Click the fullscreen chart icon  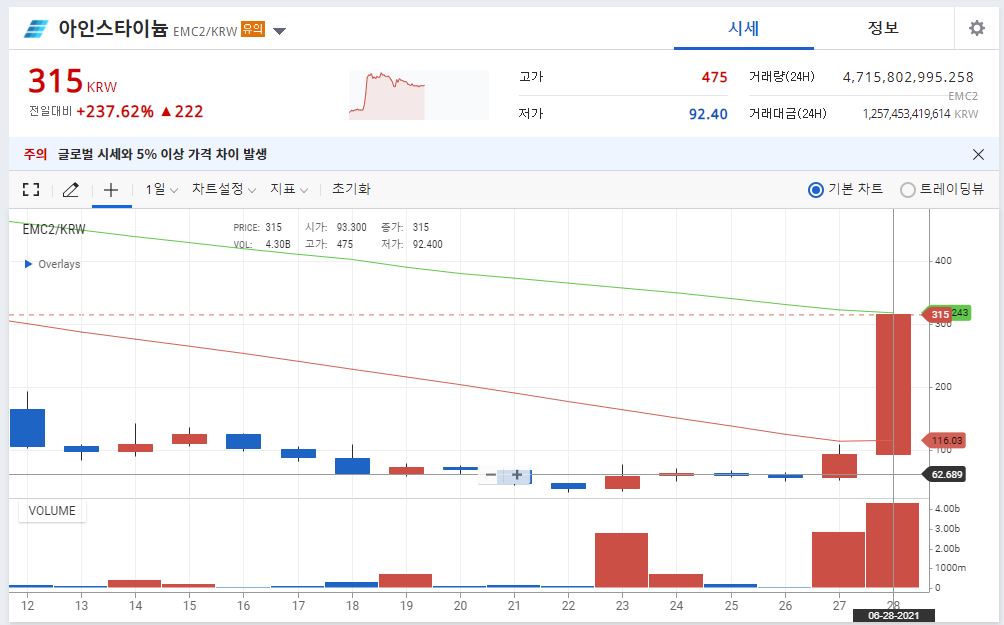coord(30,189)
